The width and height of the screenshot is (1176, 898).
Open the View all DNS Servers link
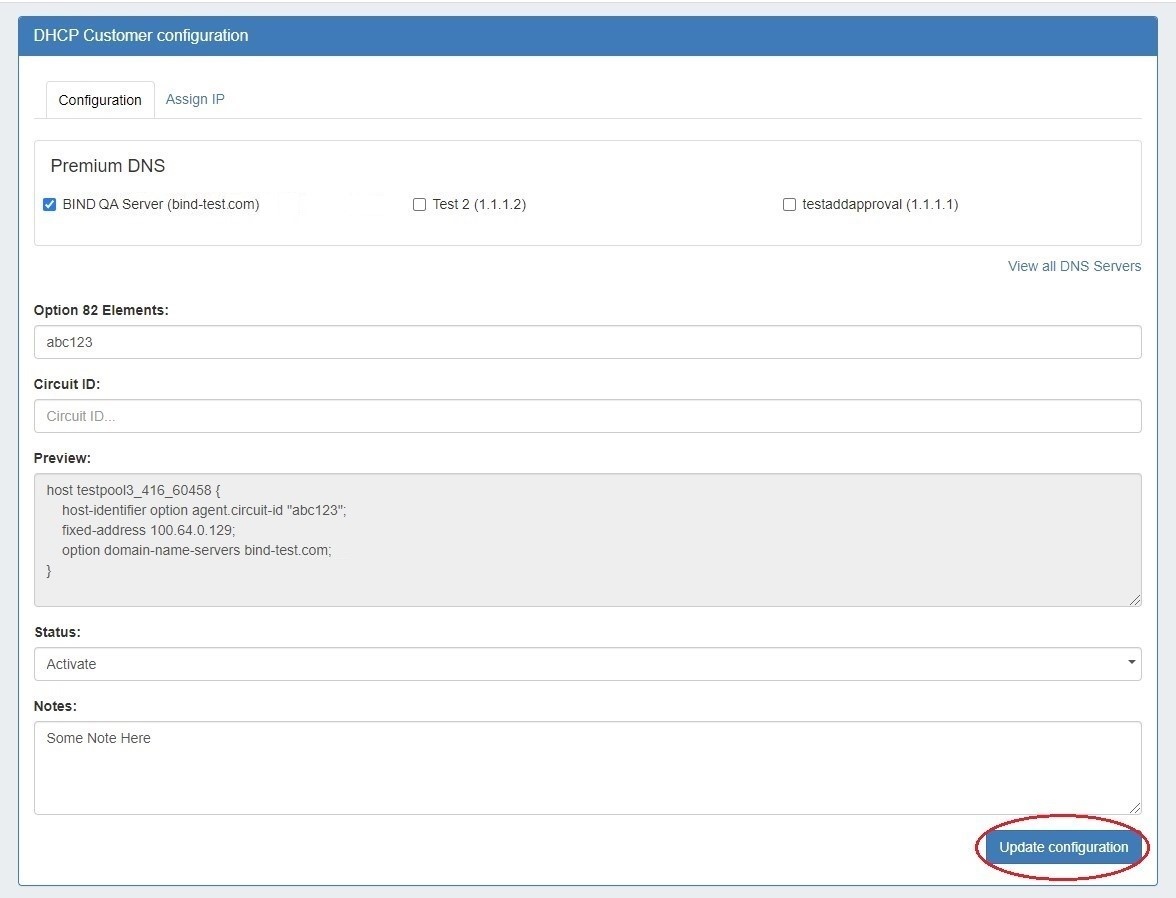1074,266
